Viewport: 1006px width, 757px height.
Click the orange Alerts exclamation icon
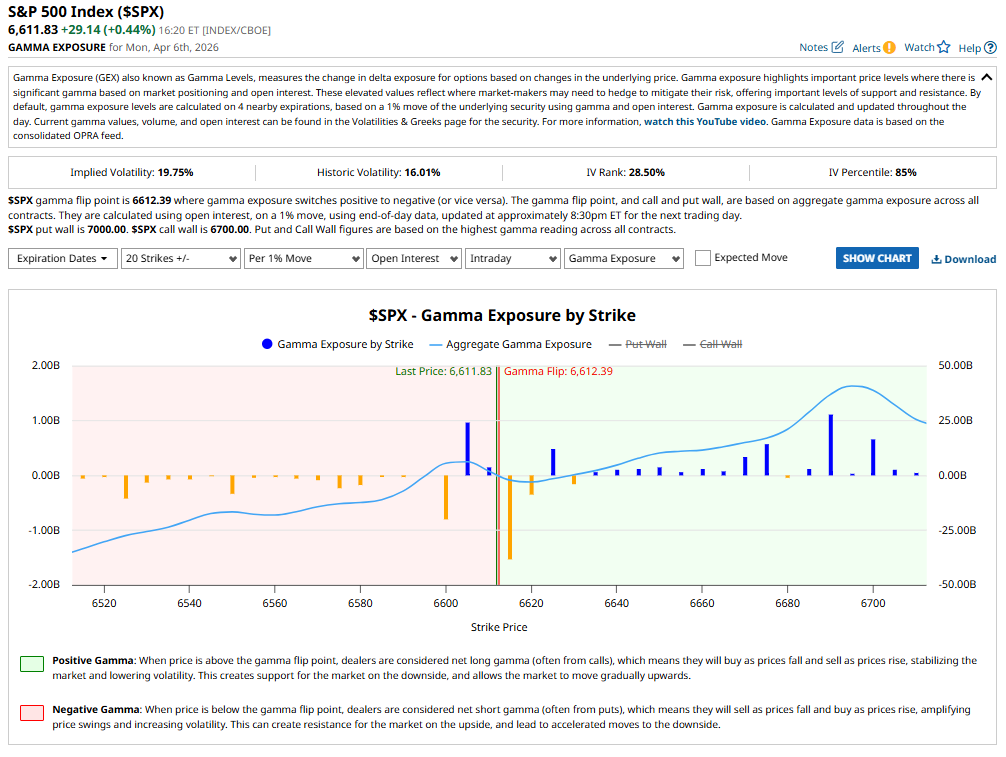(x=889, y=47)
